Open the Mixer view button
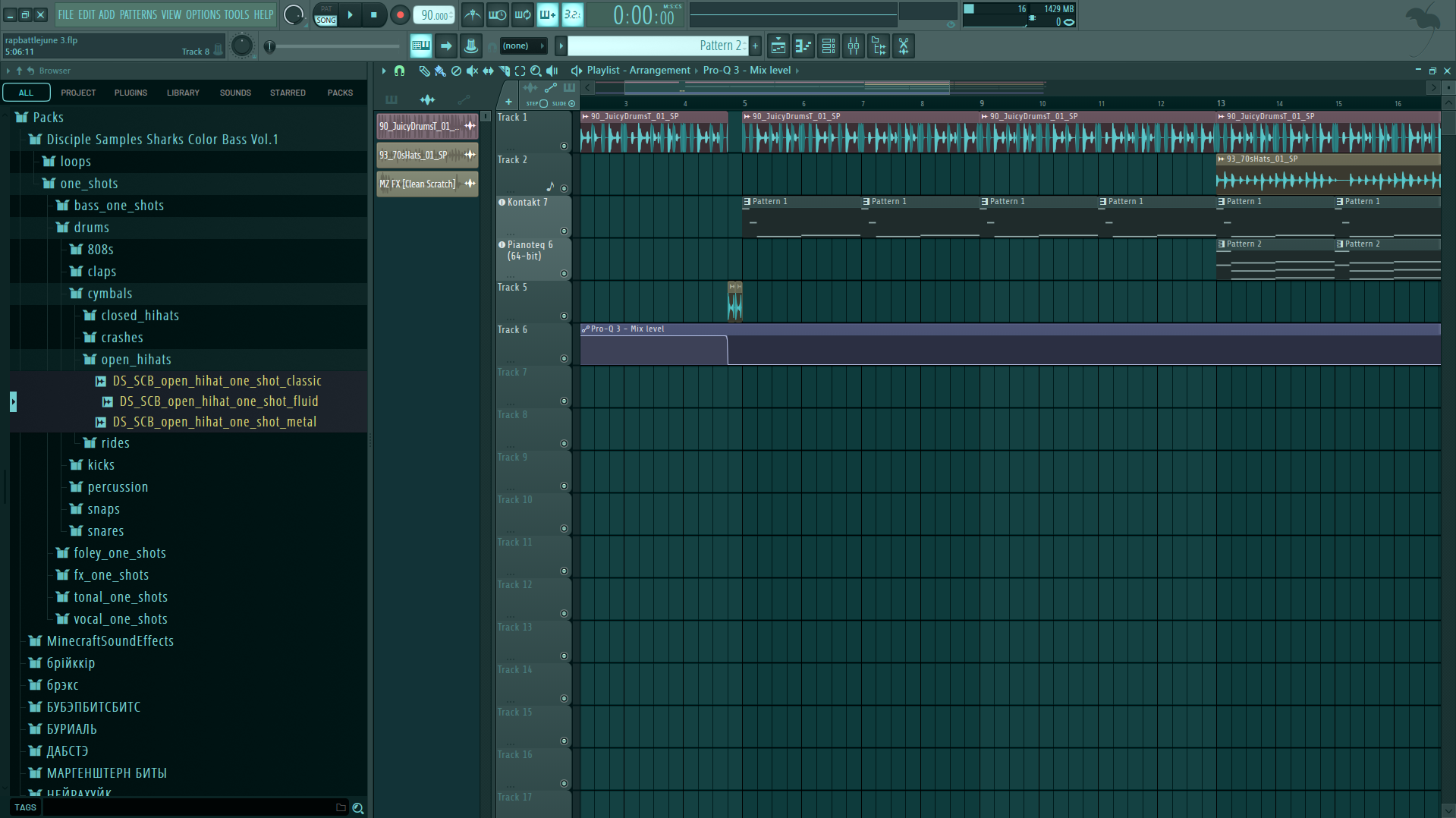 pos(854,46)
